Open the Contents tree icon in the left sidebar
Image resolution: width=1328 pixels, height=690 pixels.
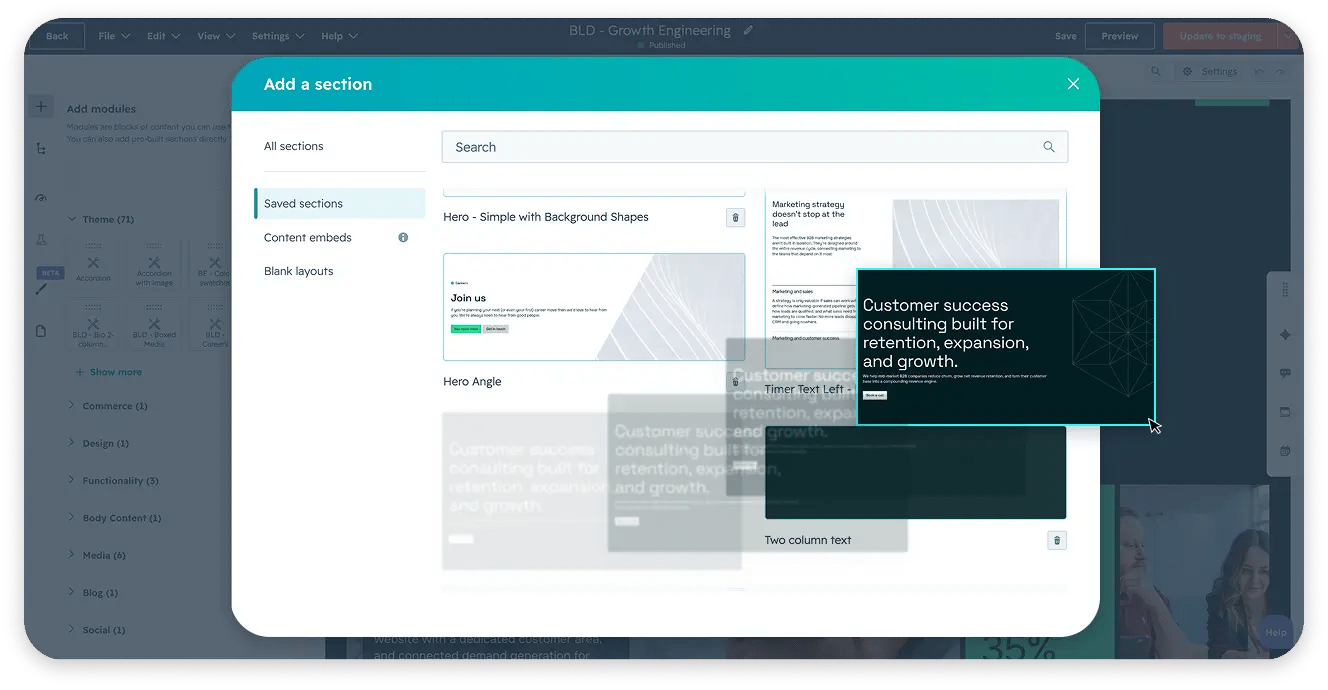41,148
